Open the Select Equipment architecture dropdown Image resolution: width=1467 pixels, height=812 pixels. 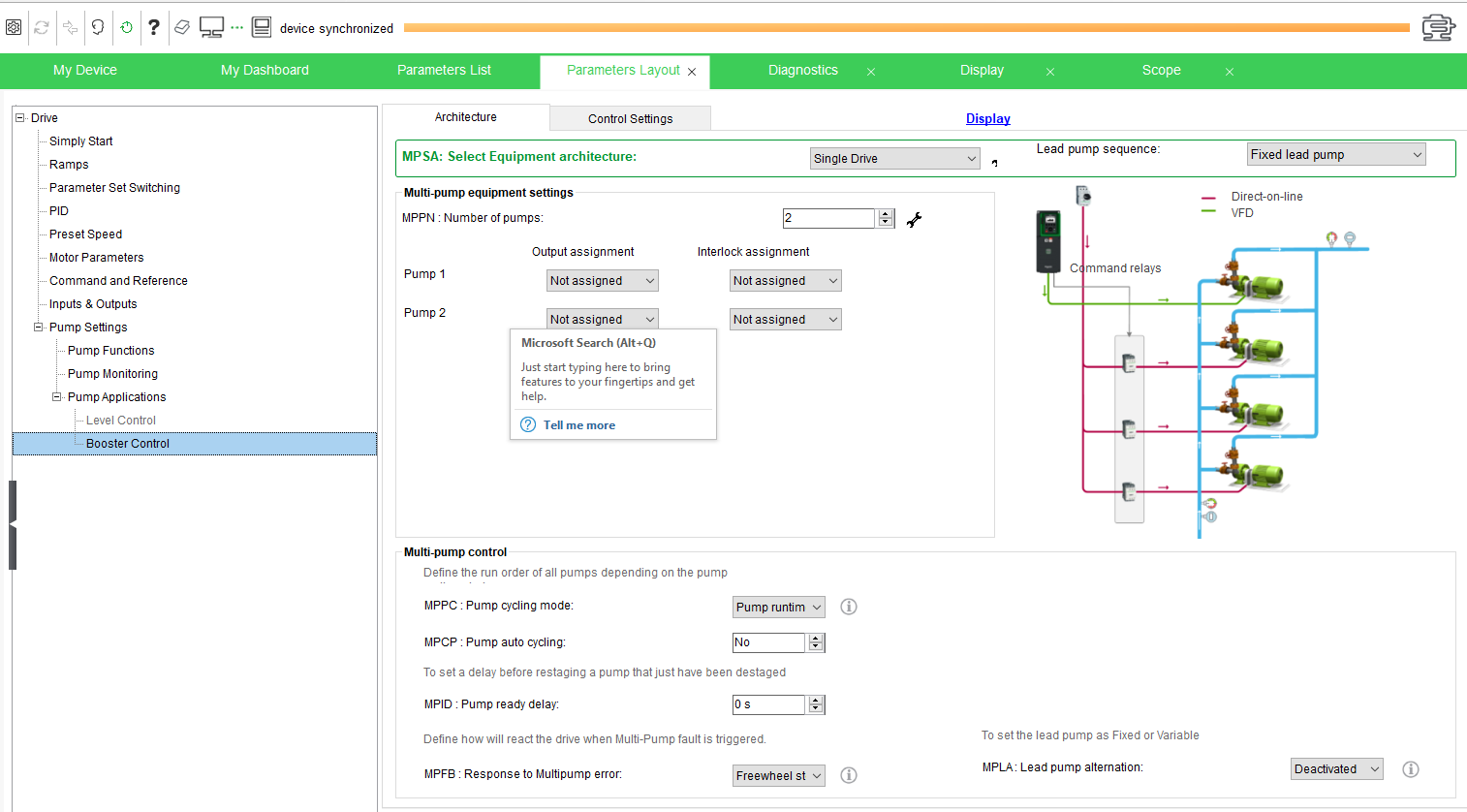(895, 159)
